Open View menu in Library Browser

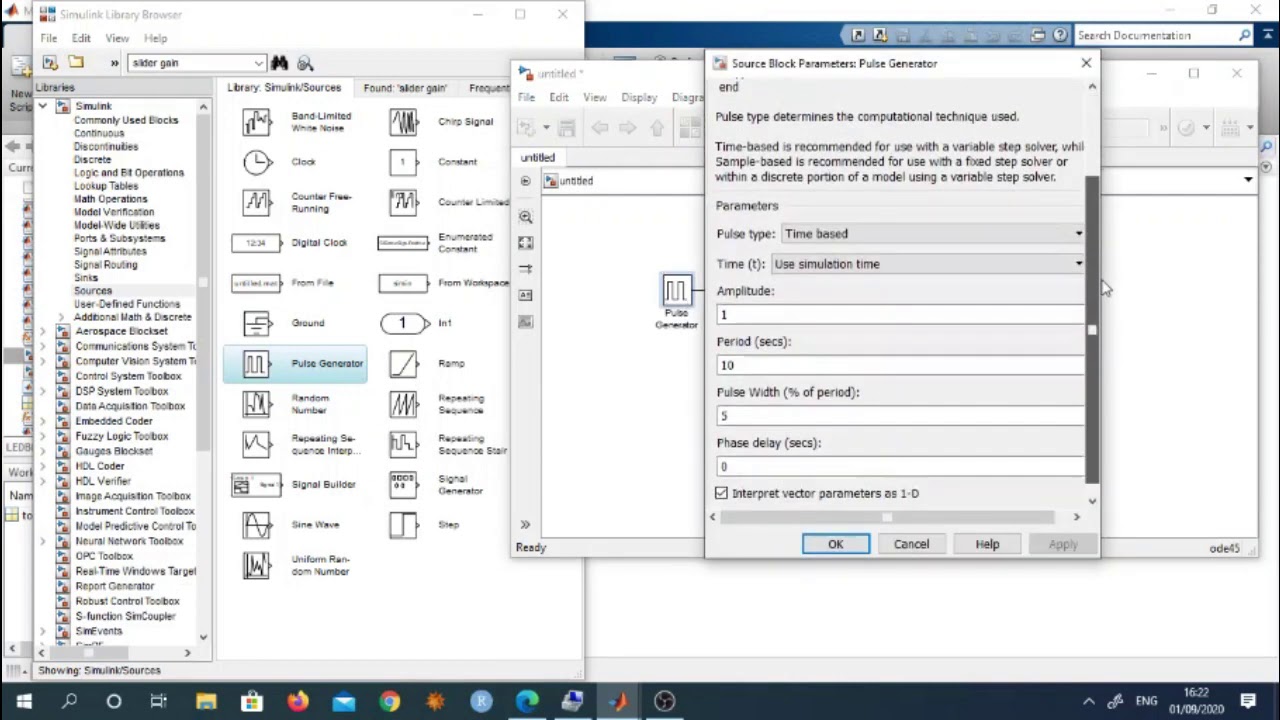117,38
